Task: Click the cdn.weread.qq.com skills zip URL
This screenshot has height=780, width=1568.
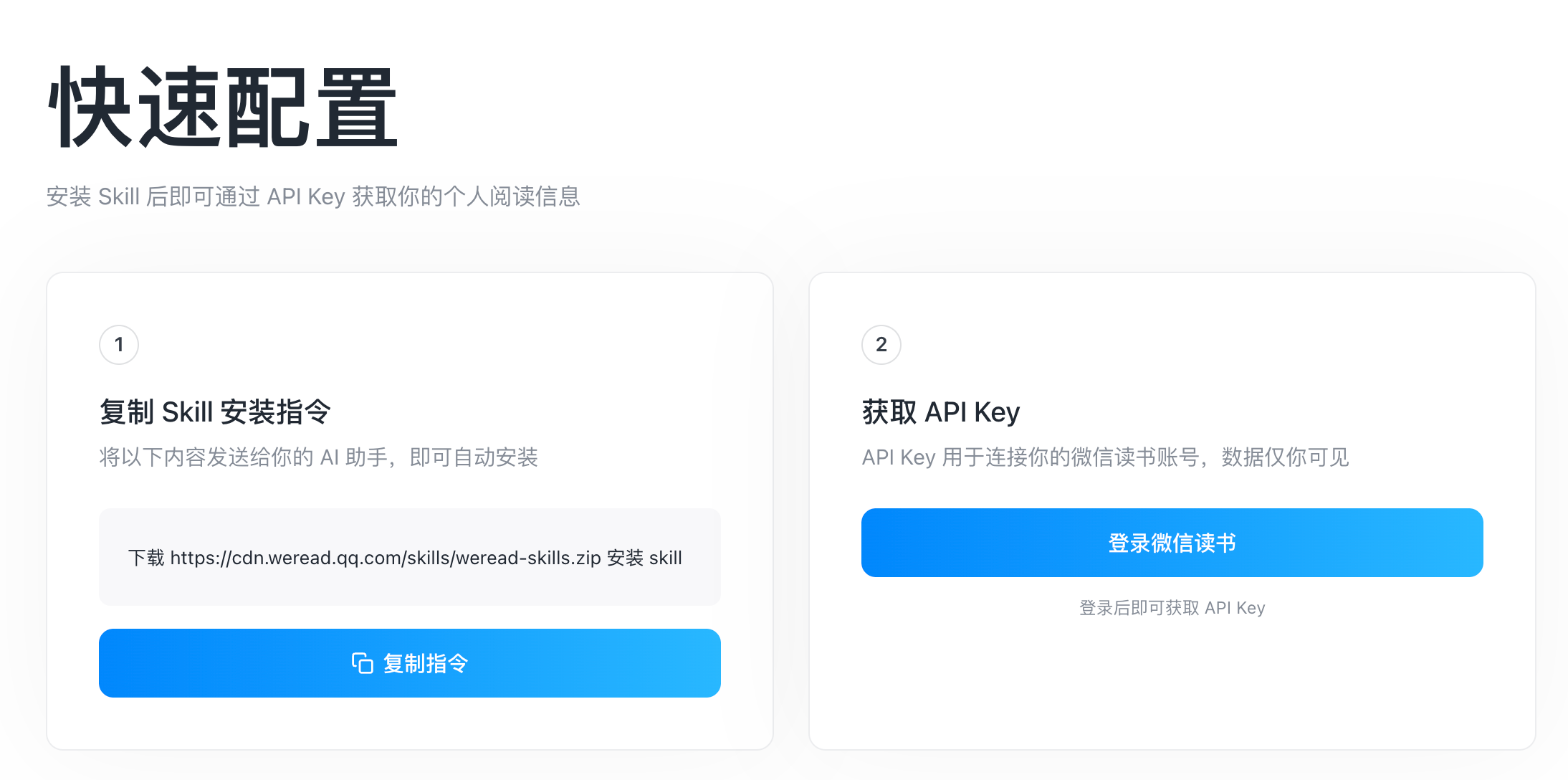Action: [386, 558]
